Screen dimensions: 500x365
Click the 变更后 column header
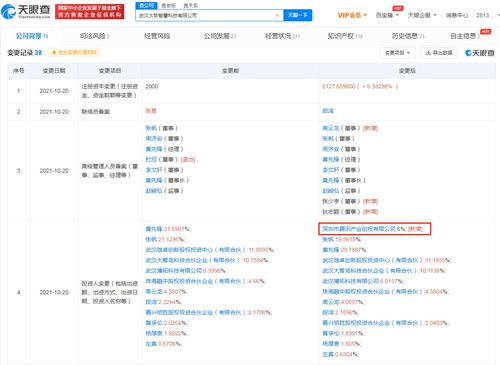pos(407,71)
